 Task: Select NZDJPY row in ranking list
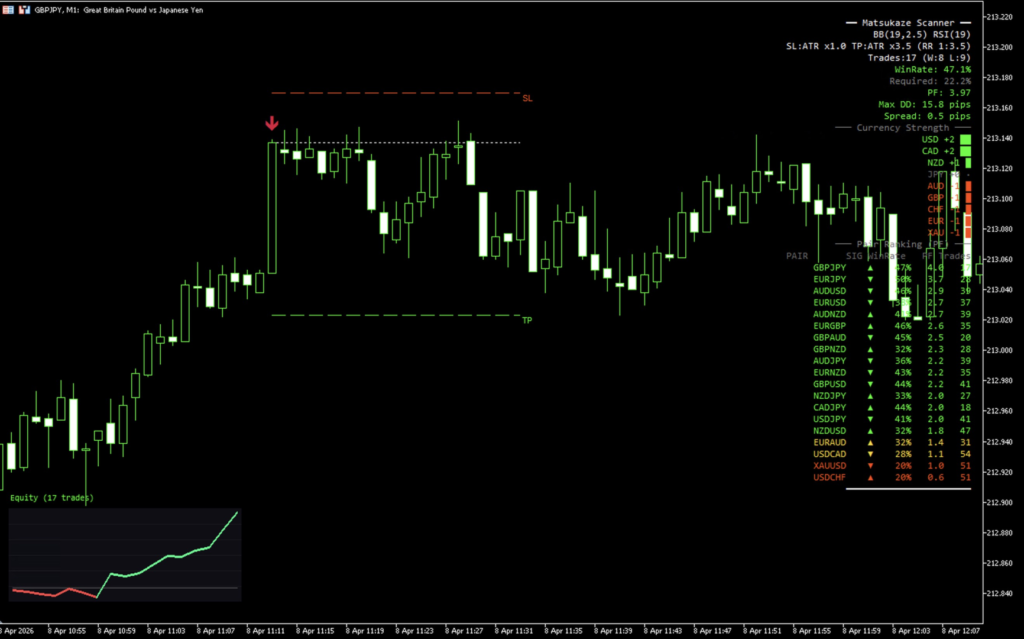(829, 396)
